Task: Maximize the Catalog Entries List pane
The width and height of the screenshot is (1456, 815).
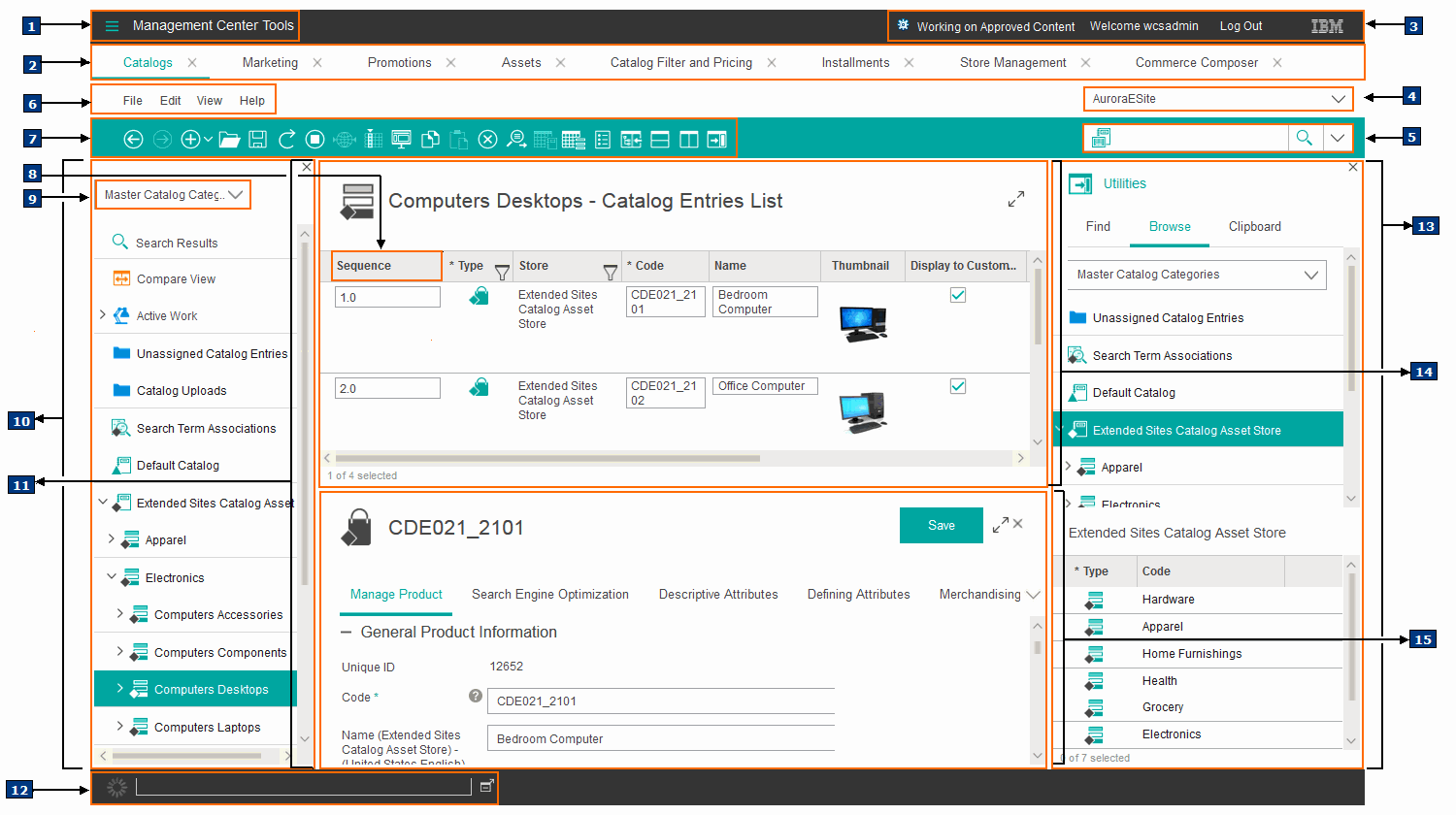Action: [1016, 199]
